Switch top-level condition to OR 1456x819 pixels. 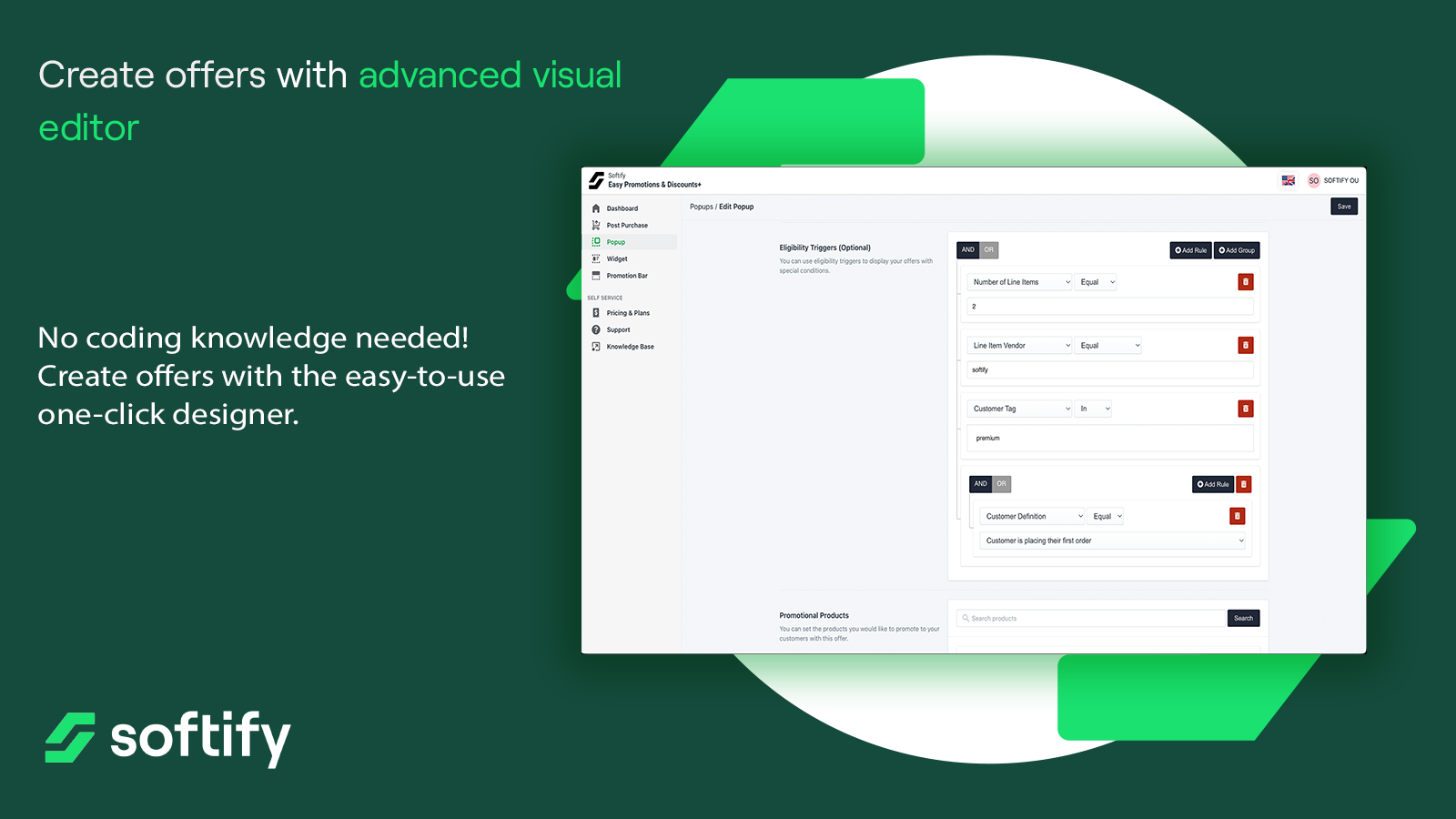click(989, 249)
